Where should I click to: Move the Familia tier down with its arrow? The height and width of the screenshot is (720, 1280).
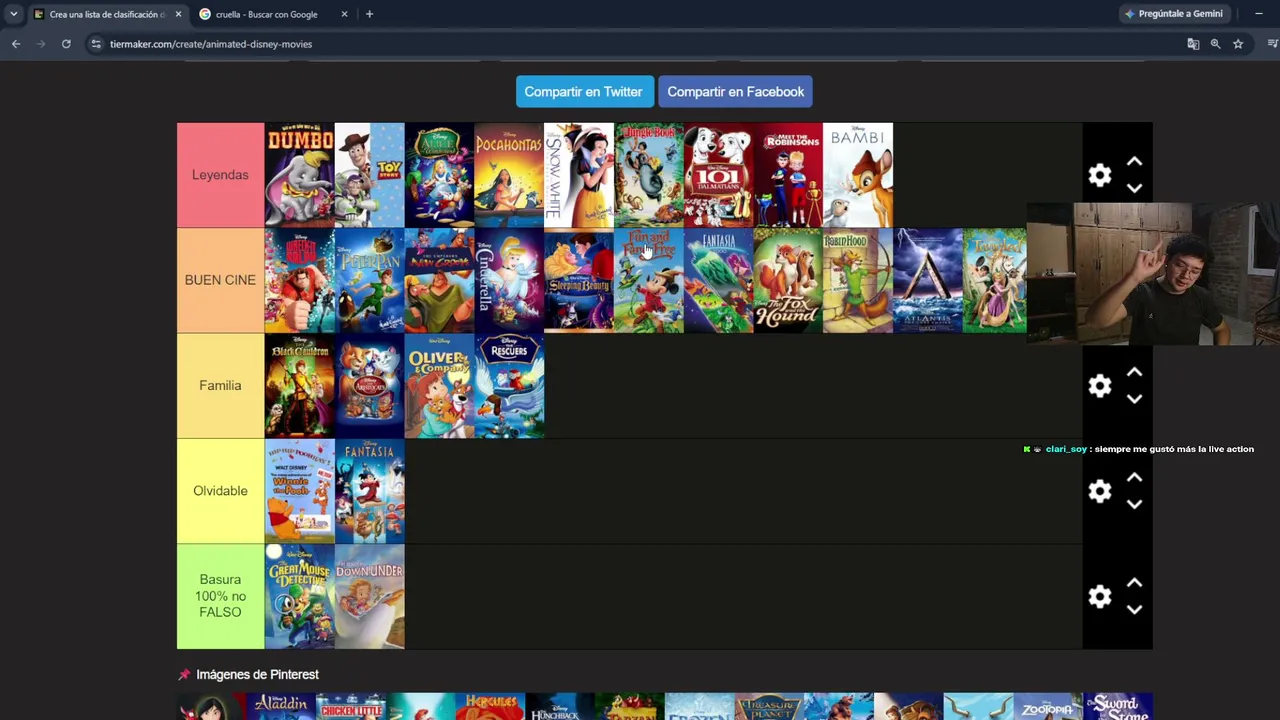pos(1134,399)
